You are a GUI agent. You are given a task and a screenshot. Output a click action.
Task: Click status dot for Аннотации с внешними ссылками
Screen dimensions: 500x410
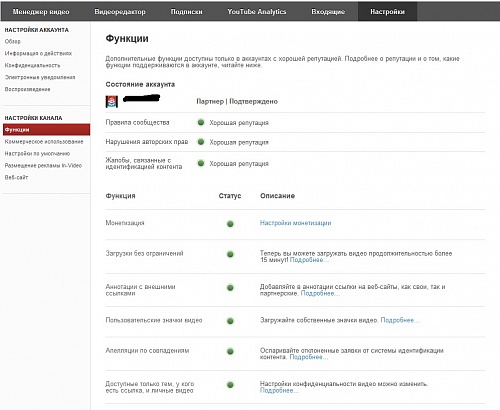[x=230, y=288]
